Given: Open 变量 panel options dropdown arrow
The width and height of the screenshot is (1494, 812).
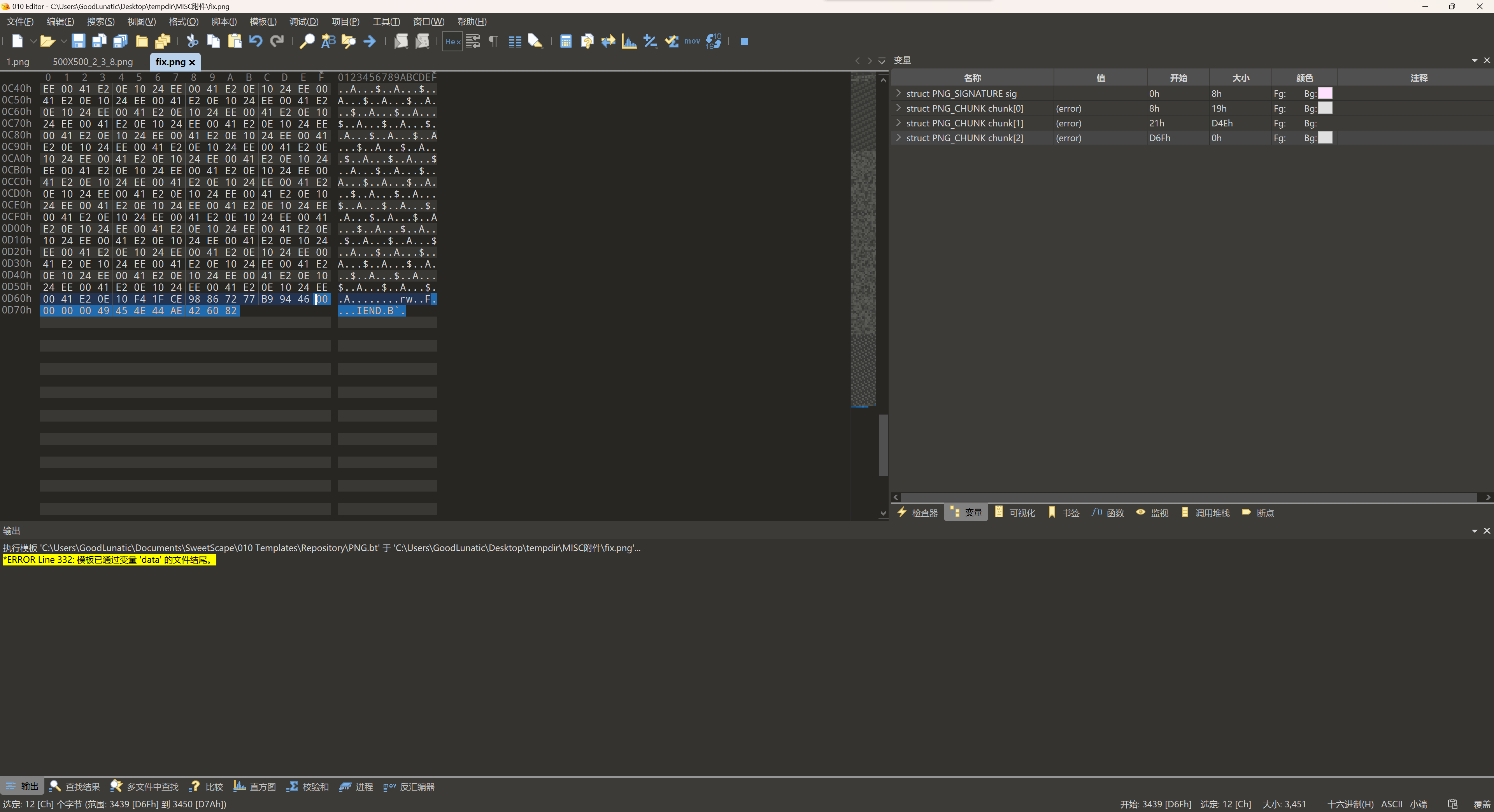Looking at the screenshot, I should pos(1474,60).
